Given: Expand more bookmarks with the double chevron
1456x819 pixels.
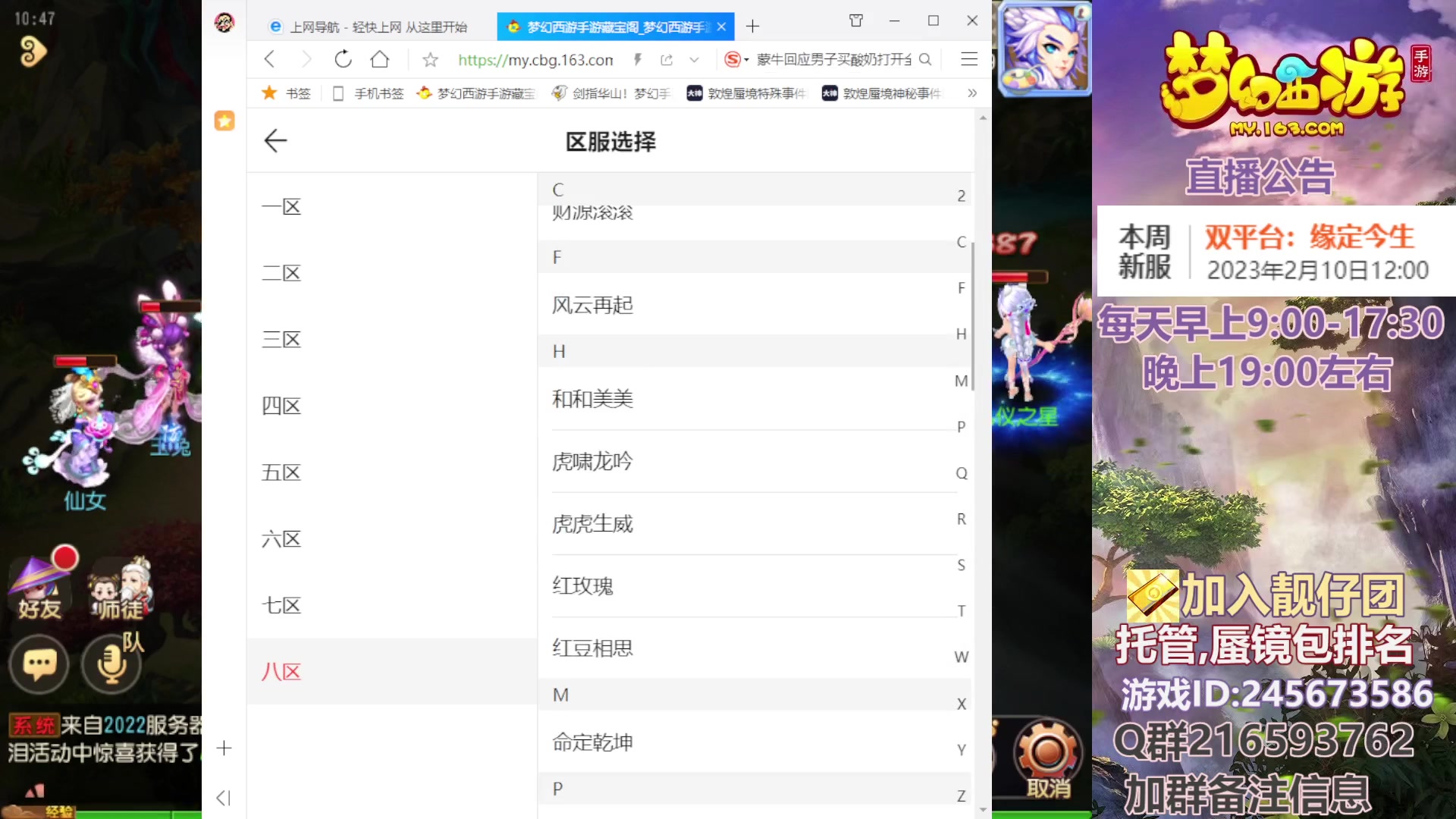Looking at the screenshot, I should tap(972, 93).
